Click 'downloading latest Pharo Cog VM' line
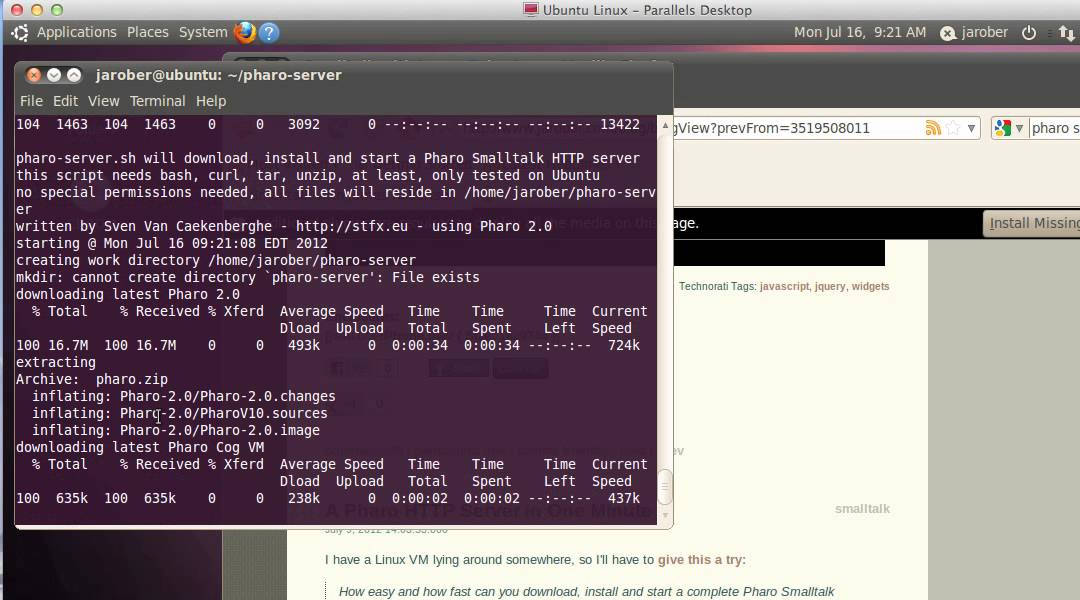 click(x=140, y=447)
